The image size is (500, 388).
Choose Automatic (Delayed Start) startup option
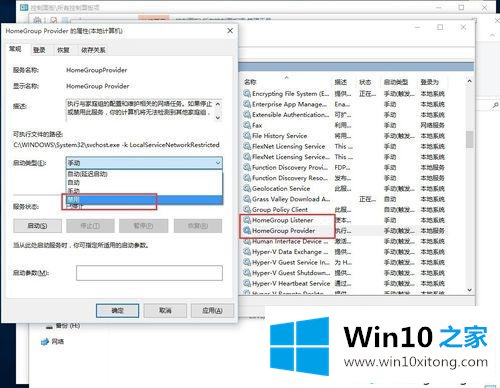tap(144, 174)
